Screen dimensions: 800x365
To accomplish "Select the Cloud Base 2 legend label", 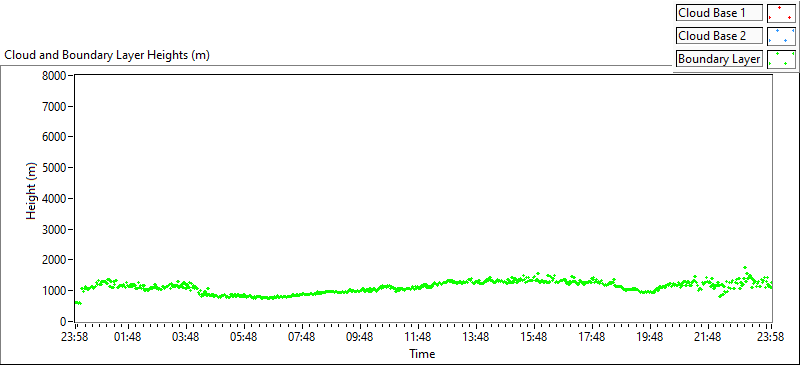I will [719, 36].
